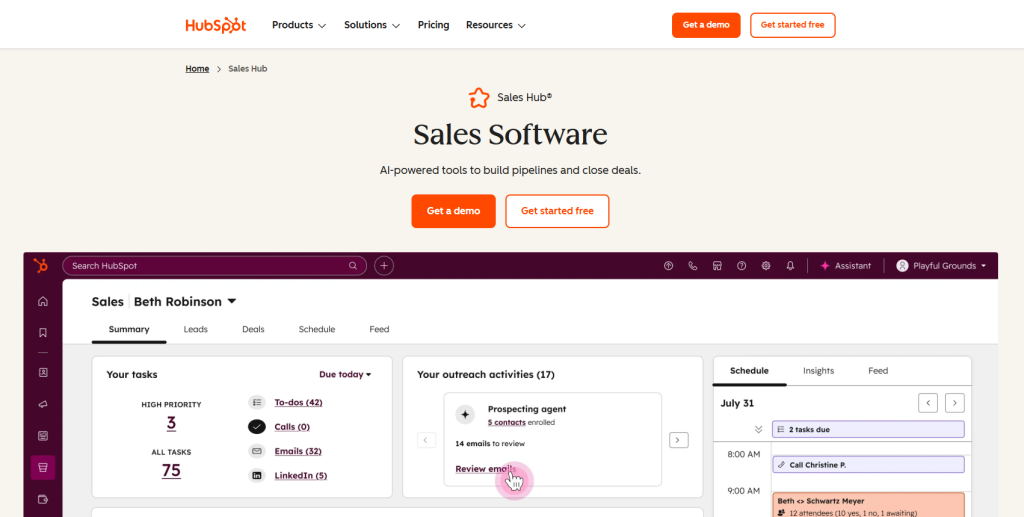The height and width of the screenshot is (517, 1024).
Task: Click the plus create button beside search
Action: (384, 266)
